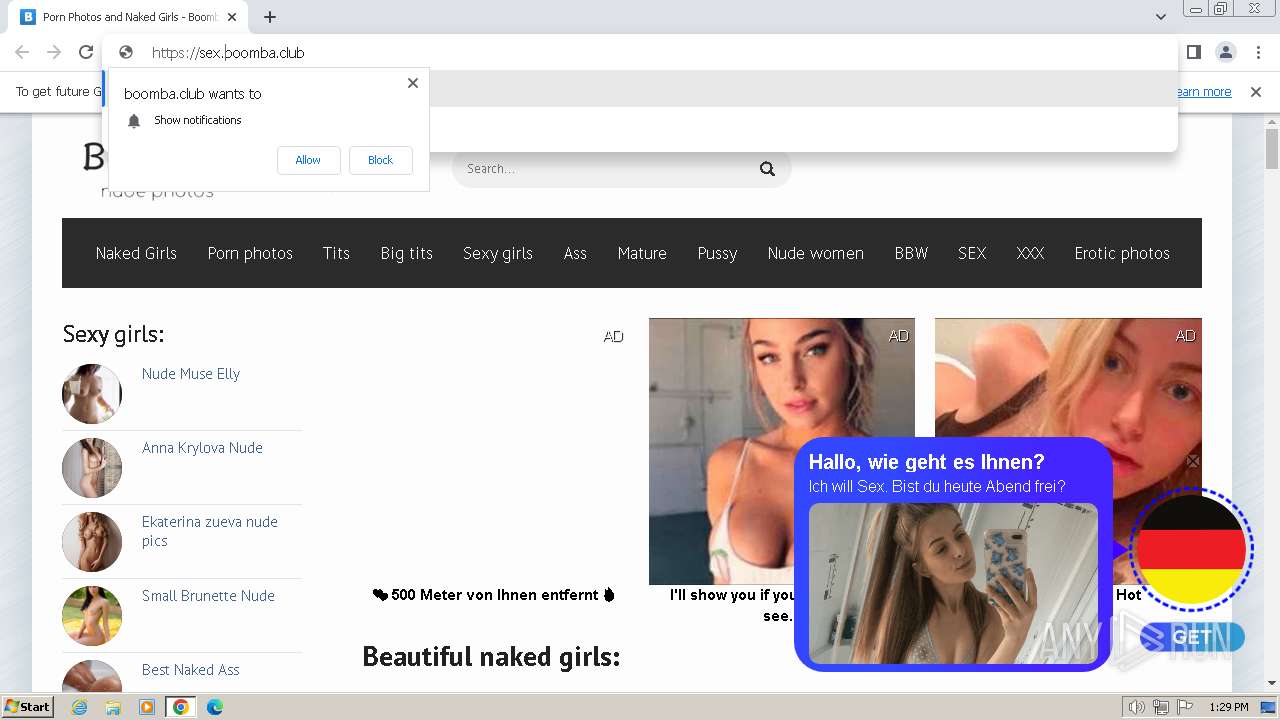Click the German flag circle icon
This screenshot has height=720, width=1280.
coord(1191,549)
